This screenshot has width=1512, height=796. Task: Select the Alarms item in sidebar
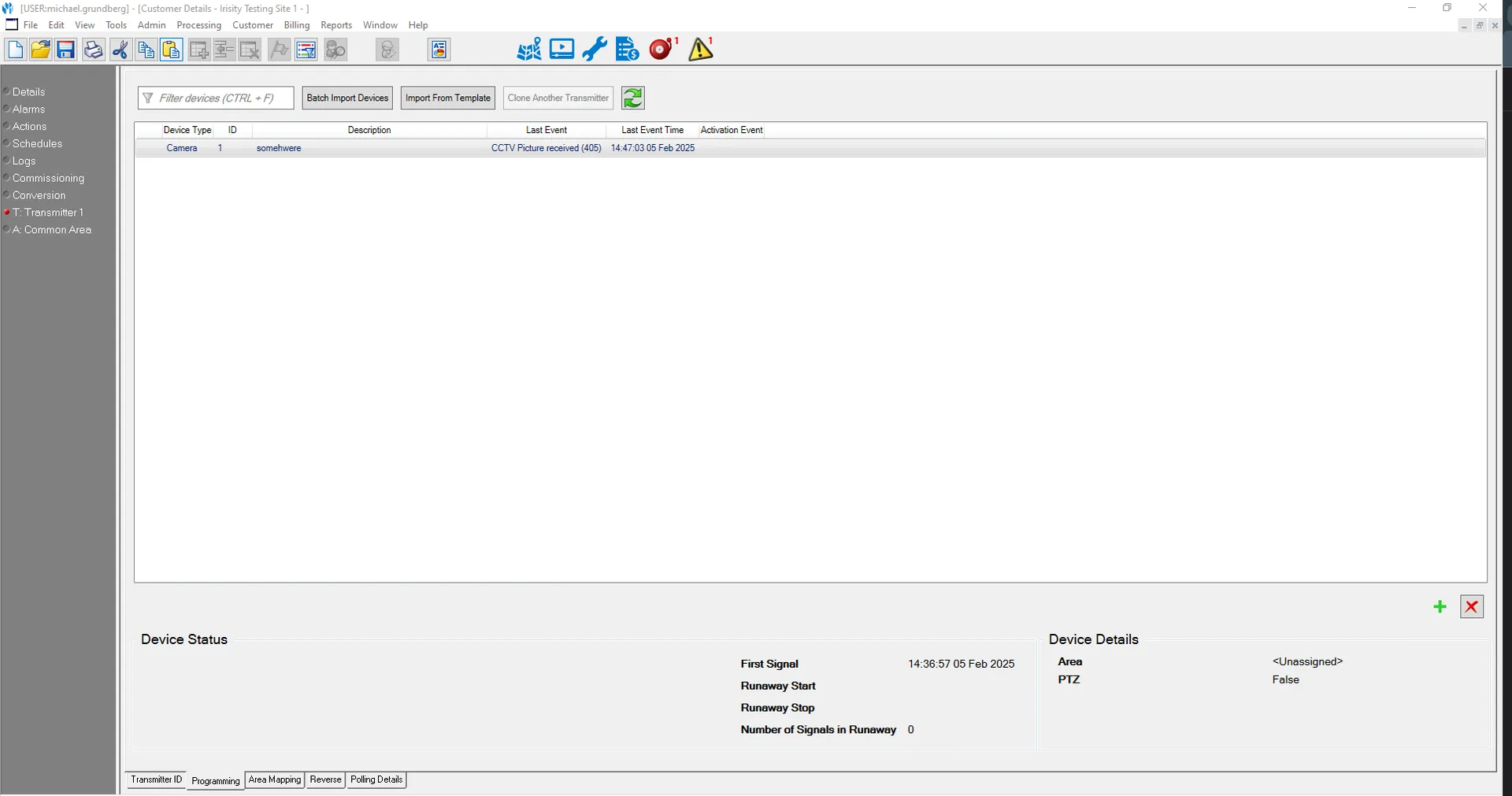28,109
